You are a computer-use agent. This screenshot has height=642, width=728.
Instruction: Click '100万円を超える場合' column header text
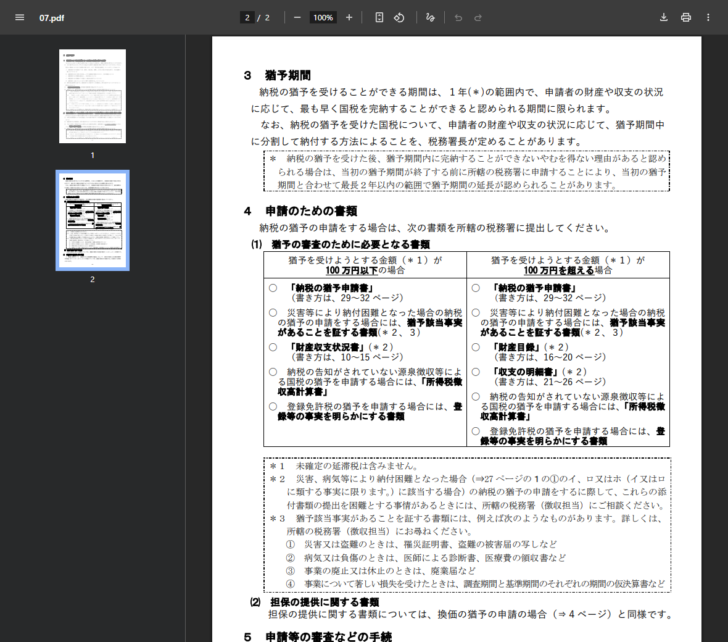pos(568,270)
